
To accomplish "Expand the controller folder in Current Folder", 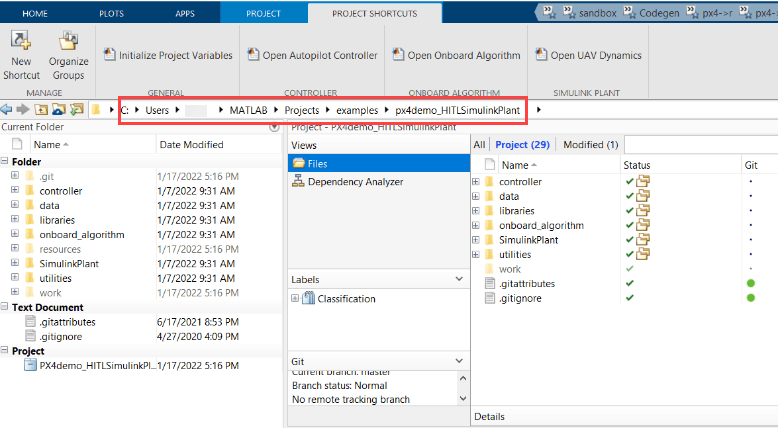I will 15,190.
